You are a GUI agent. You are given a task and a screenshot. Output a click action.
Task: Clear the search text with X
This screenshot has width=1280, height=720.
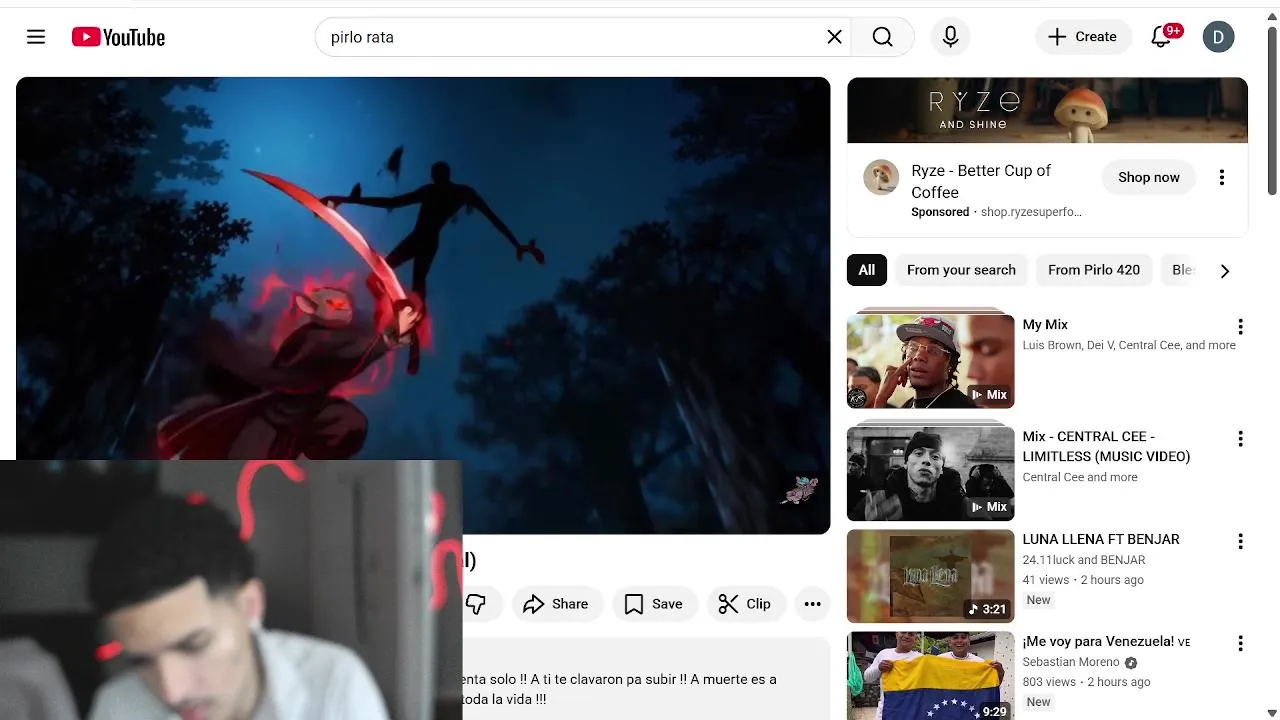coord(834,37)
